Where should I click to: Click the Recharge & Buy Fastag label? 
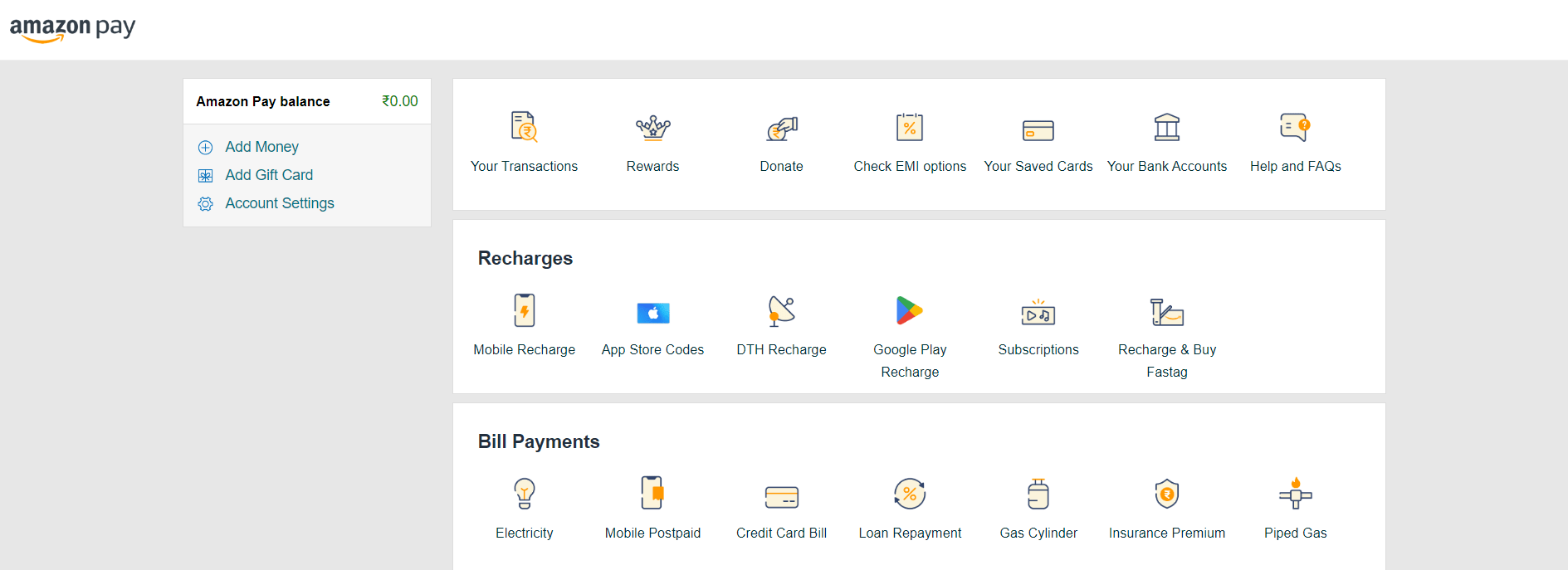click(x=1167, y=361)
